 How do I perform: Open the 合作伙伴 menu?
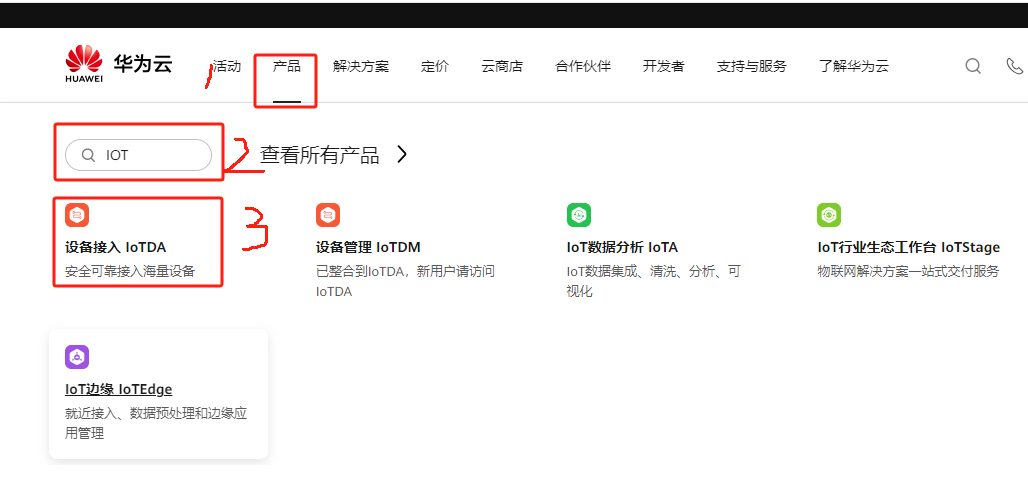pos(583,66)
